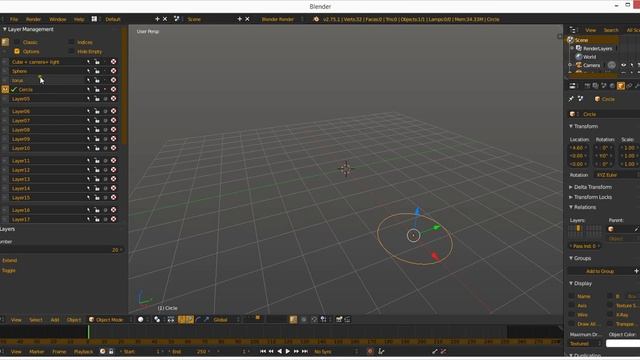This screenshot has width=640, height=360.
Task: Toggle Camera visibility eye in outliner
Action: point(623,65)
